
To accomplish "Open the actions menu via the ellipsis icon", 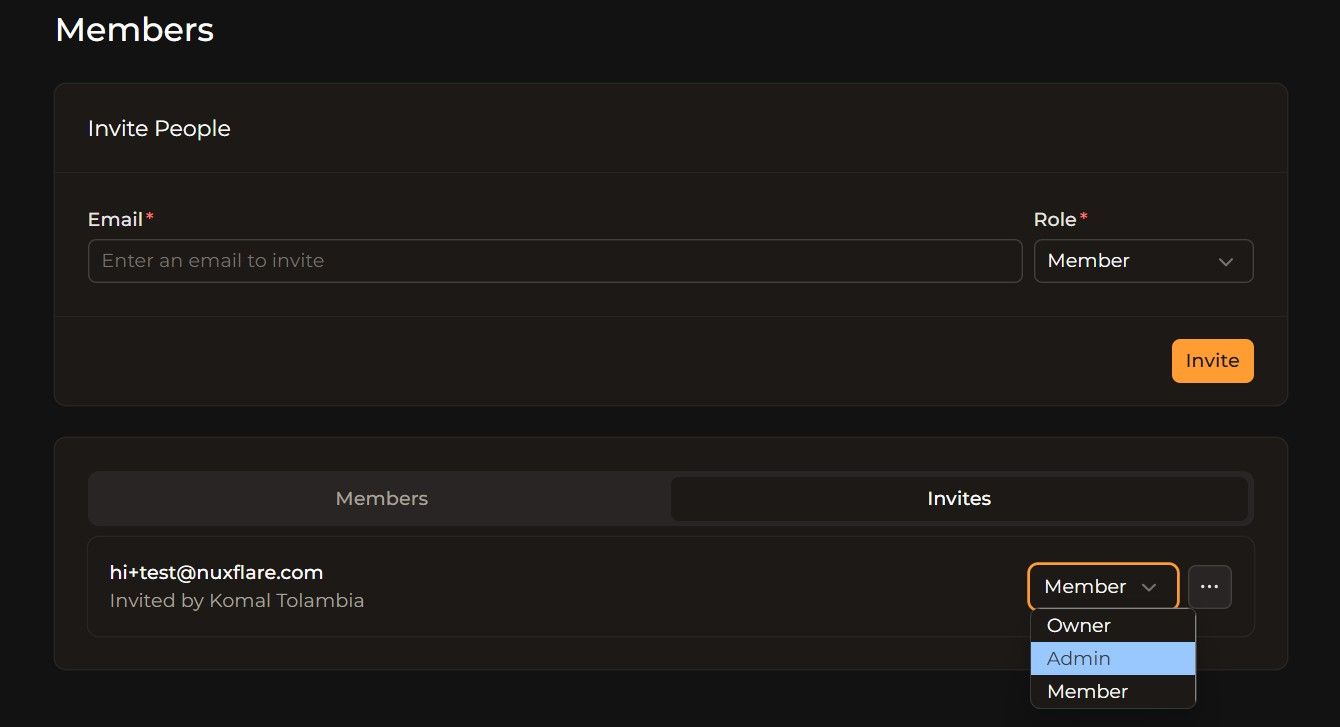I will pyautogui.click(x=1210, y=586).
